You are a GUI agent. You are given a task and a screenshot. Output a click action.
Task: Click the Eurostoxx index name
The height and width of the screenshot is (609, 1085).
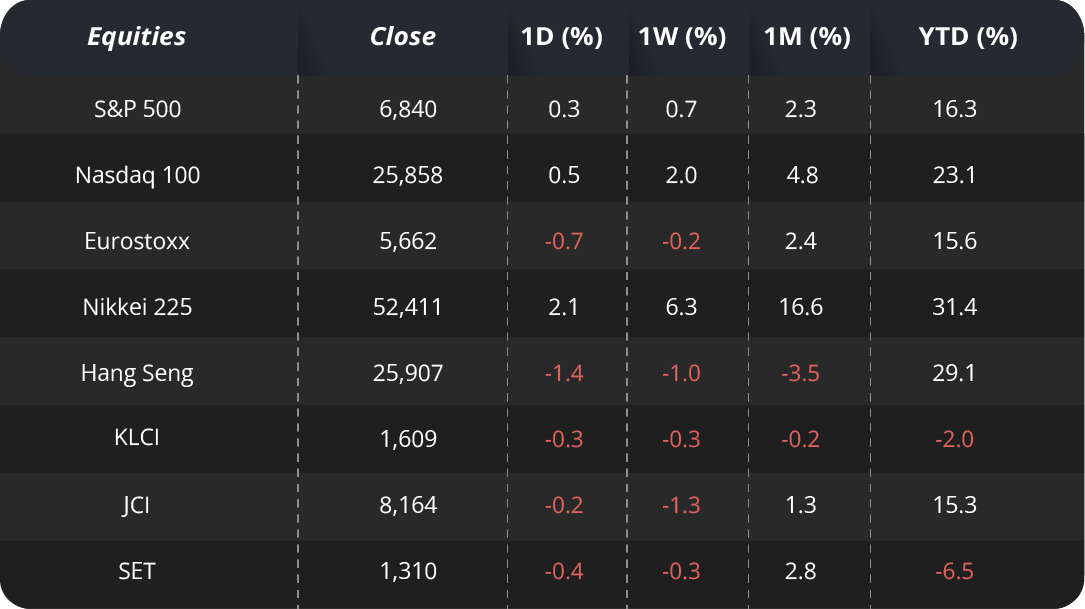pos(137,241)
